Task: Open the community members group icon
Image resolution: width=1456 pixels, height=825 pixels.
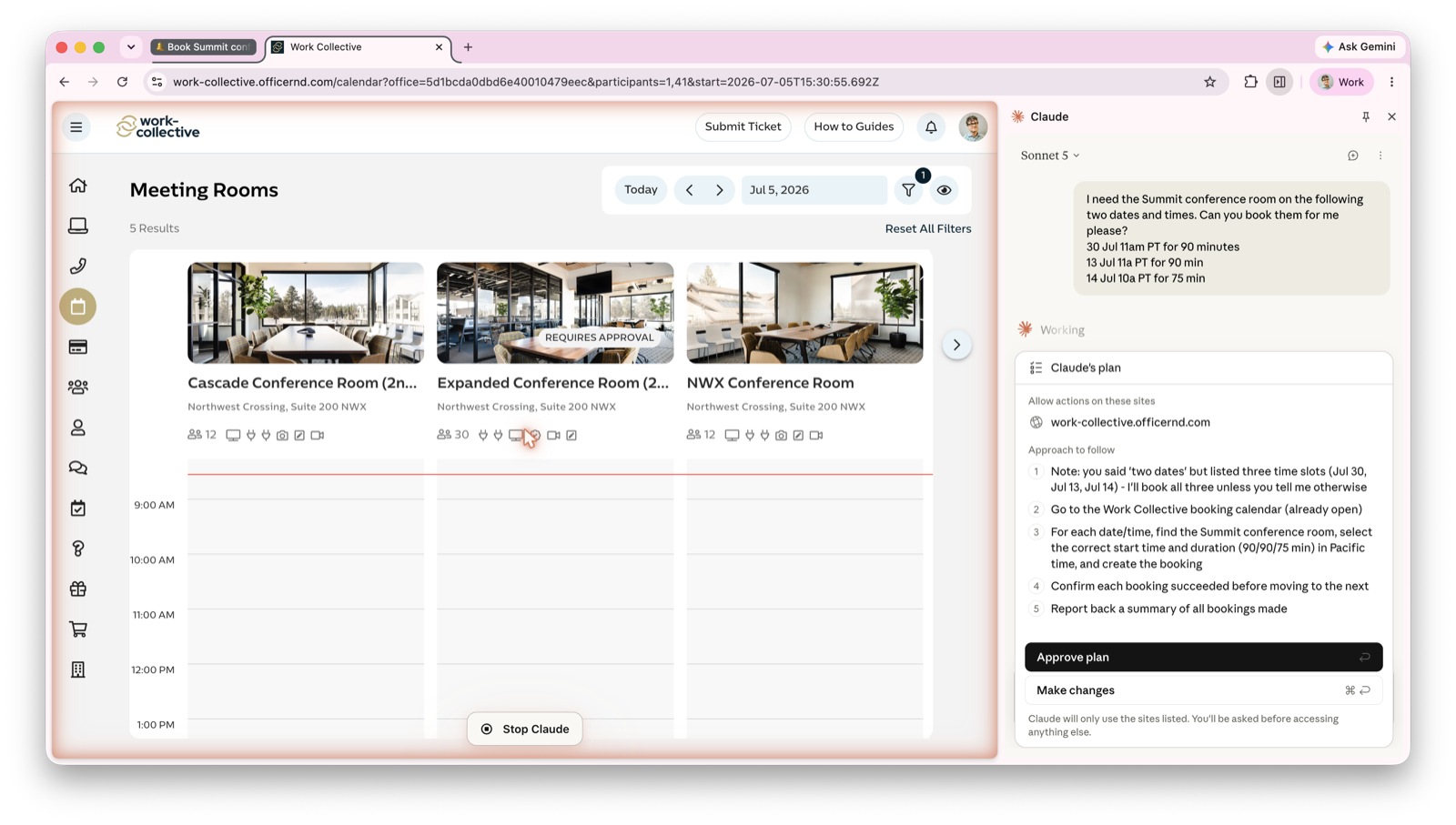Action: pos(78,387)
